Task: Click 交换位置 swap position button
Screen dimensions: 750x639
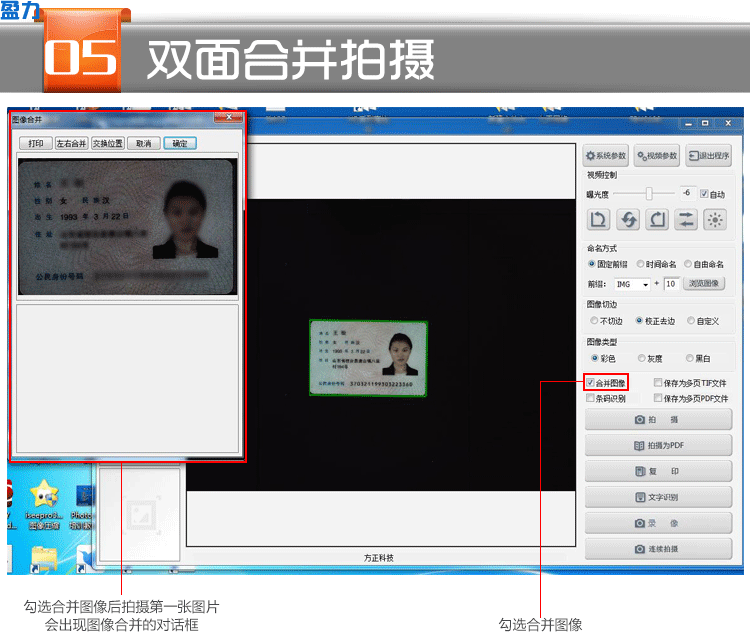Action: 108,143
